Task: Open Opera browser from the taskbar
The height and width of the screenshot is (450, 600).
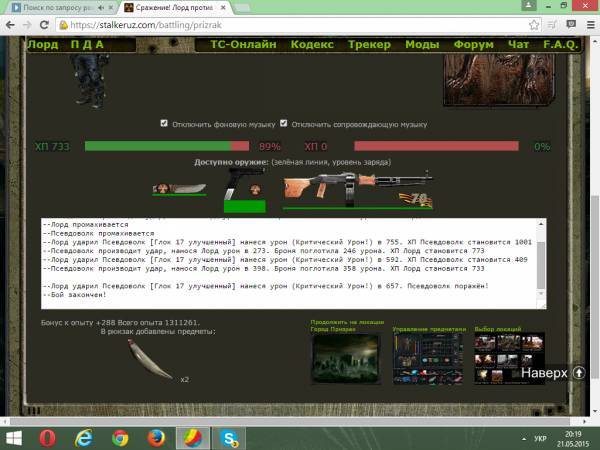Action: [x=49, y=437]
